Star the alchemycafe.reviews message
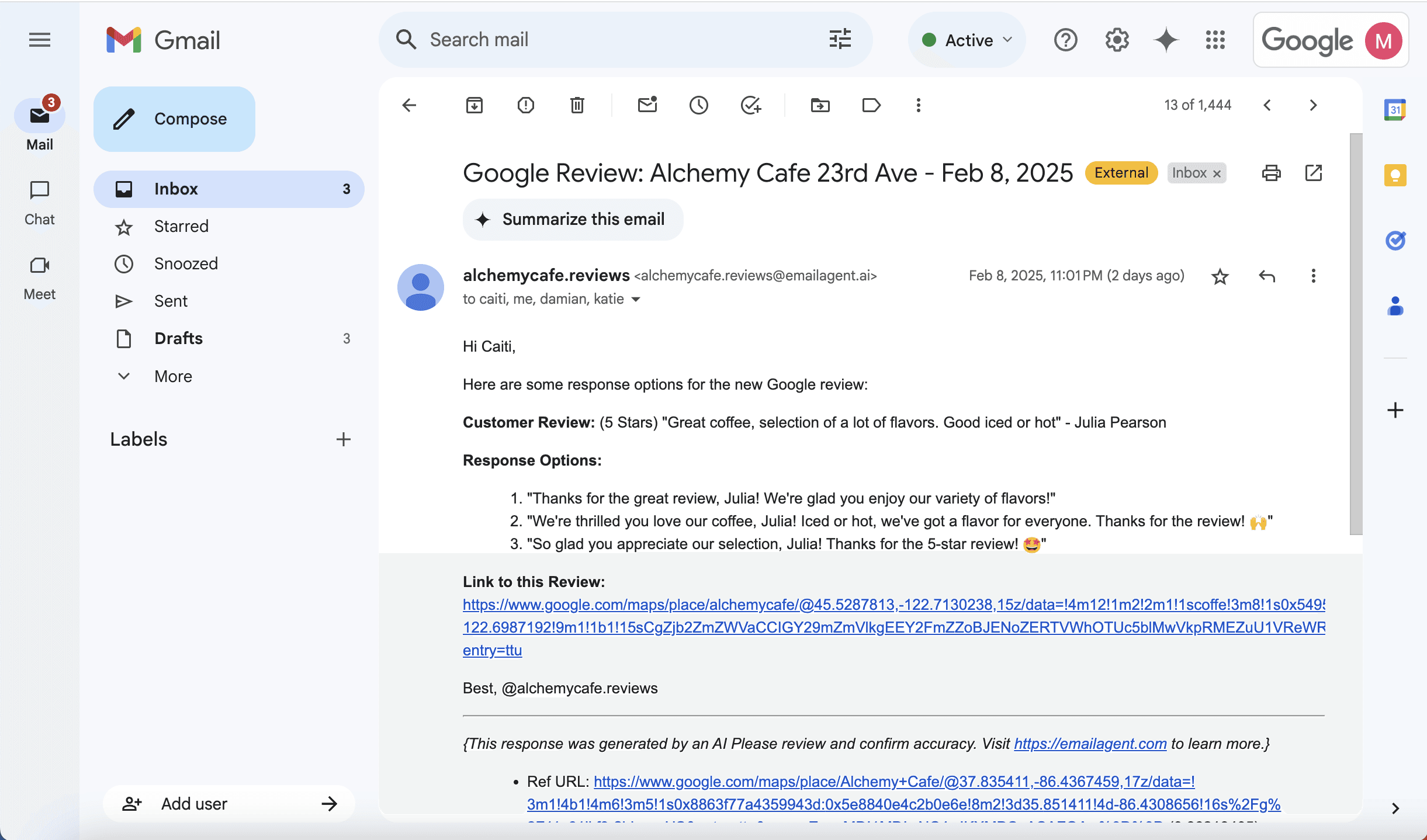This screenshot has height=840, width=1427. pos(1220,276)
